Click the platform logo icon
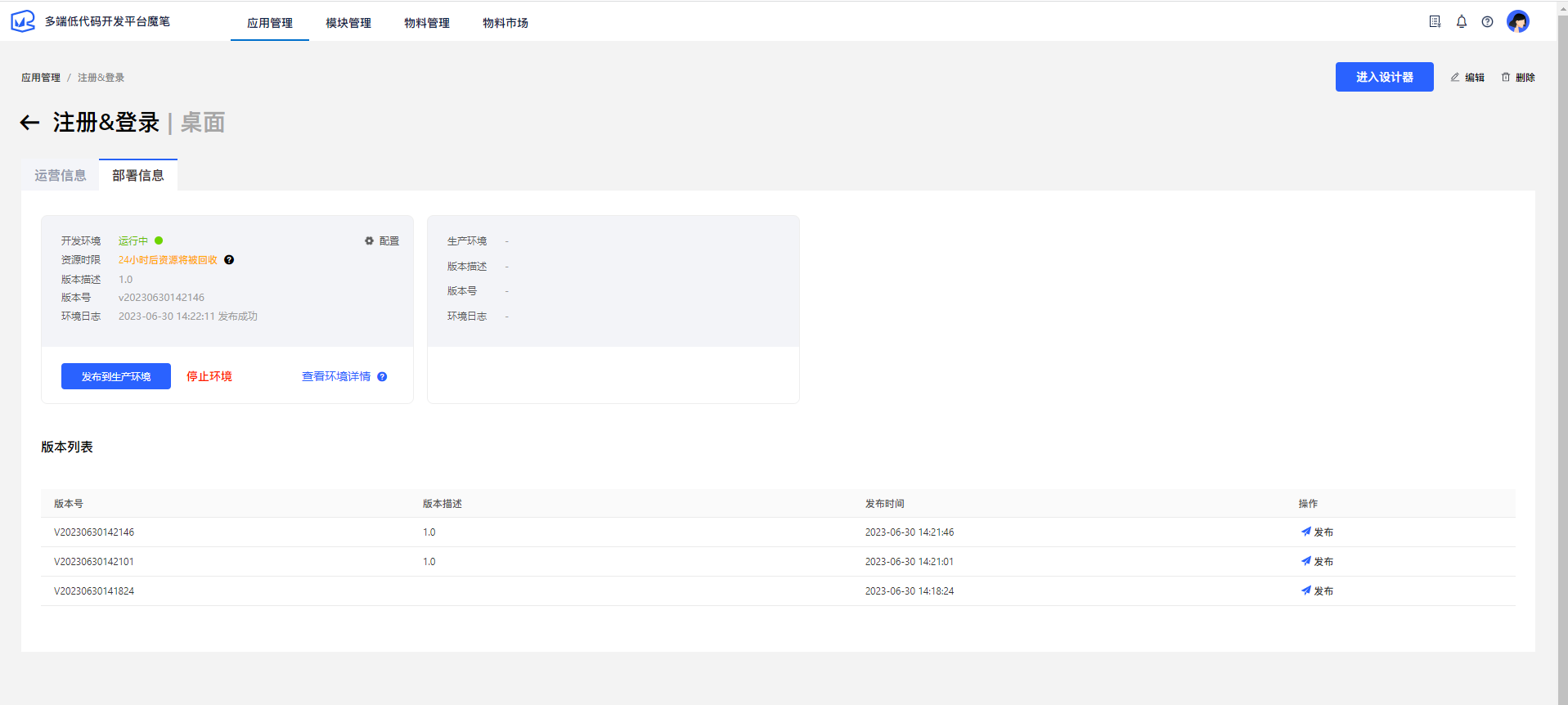 pyautogui.click(x=23, y=21)
